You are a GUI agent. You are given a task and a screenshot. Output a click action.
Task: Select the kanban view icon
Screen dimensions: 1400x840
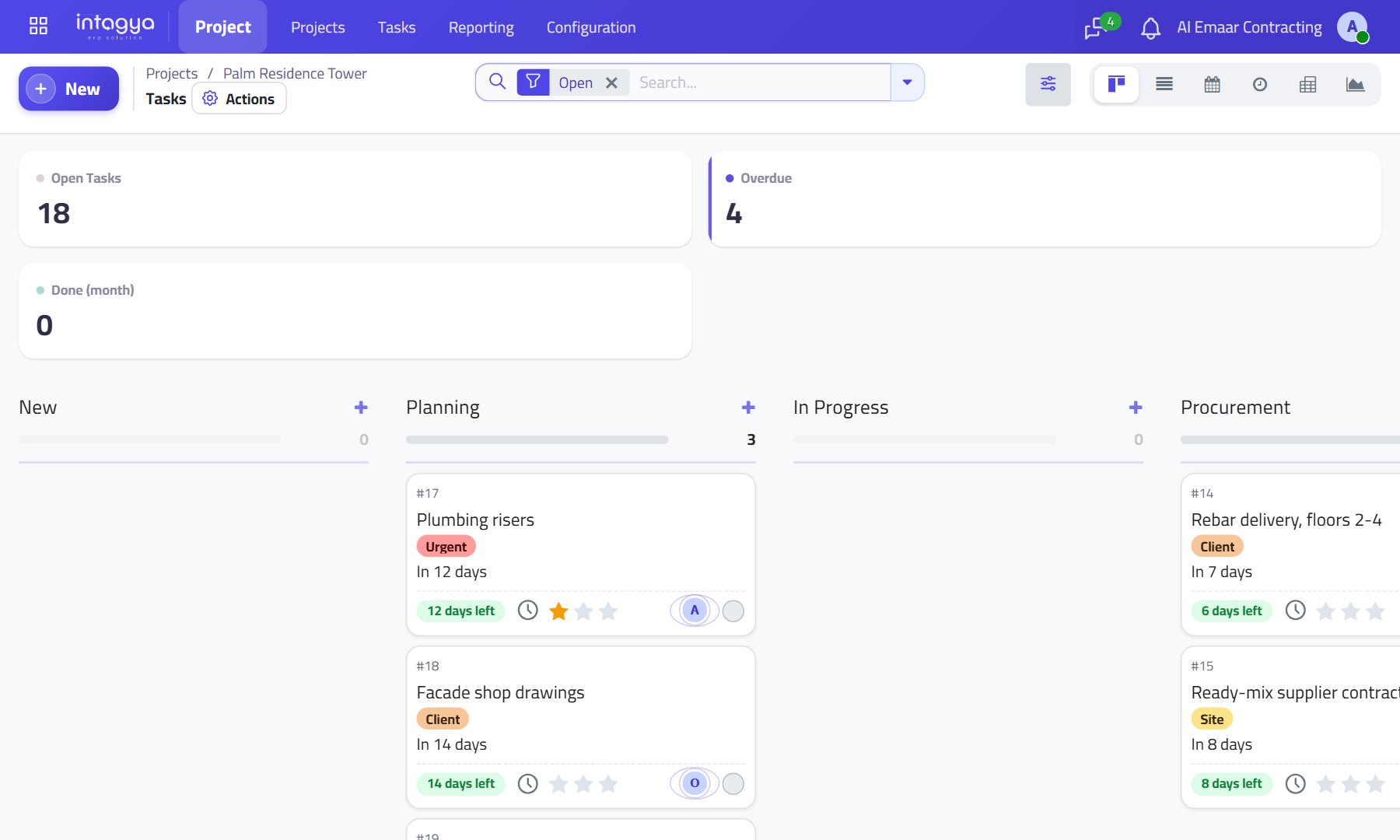1116,84
